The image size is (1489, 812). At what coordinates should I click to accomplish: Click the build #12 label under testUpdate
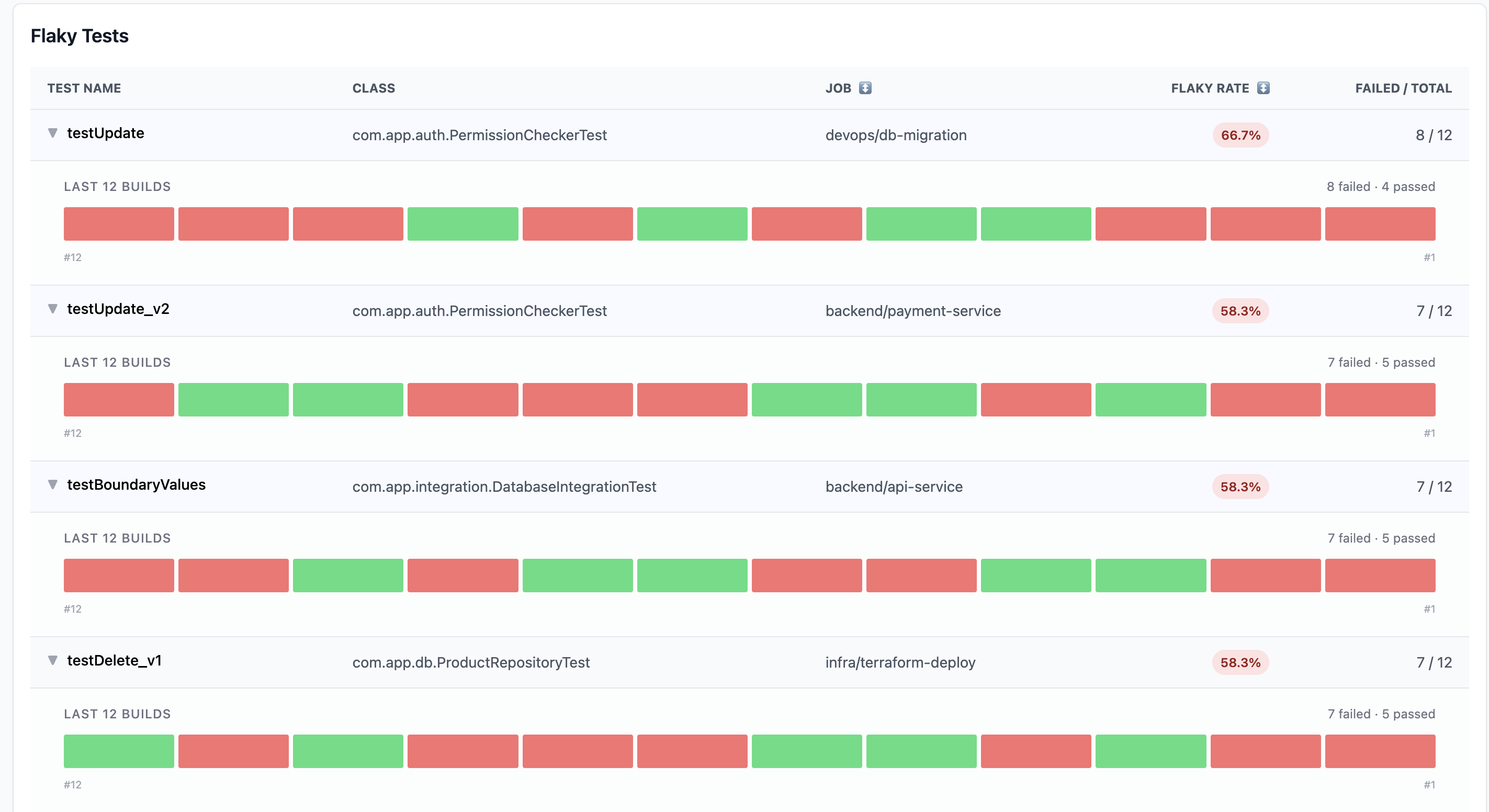[73, 258]
